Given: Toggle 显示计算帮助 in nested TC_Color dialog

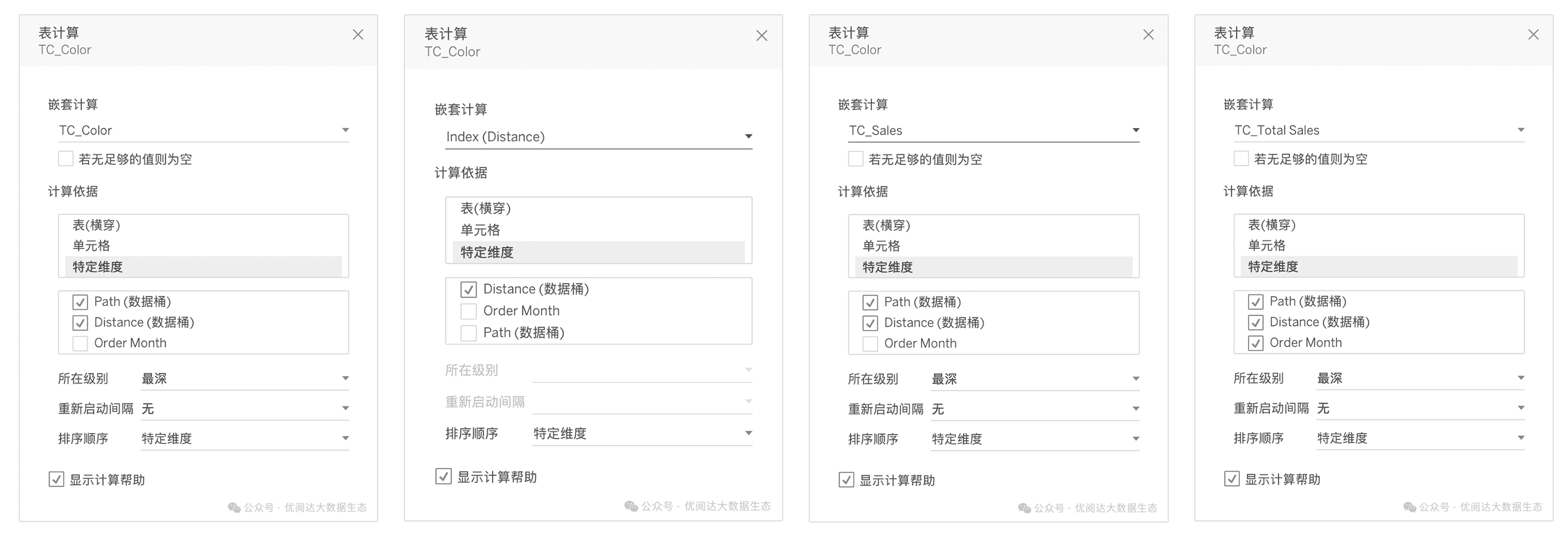Looking at the screenshot, I should coord(56,480).
